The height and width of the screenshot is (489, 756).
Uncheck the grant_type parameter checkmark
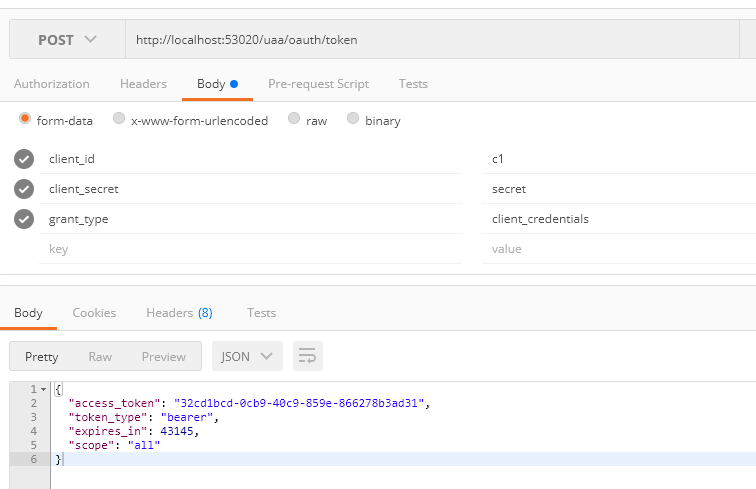(x=24, y=219)
